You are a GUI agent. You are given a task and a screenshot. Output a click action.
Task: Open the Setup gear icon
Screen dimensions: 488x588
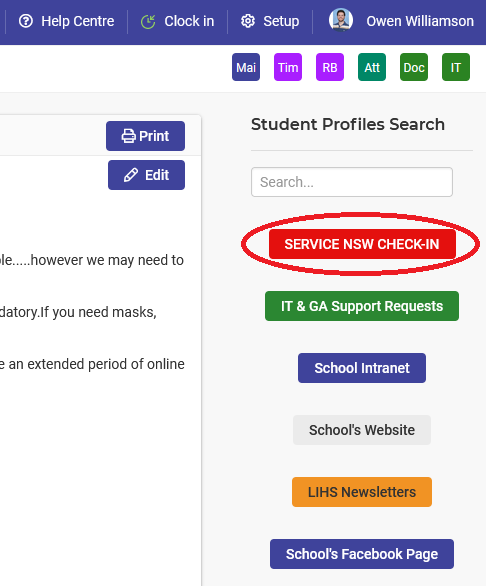[248, 21]
